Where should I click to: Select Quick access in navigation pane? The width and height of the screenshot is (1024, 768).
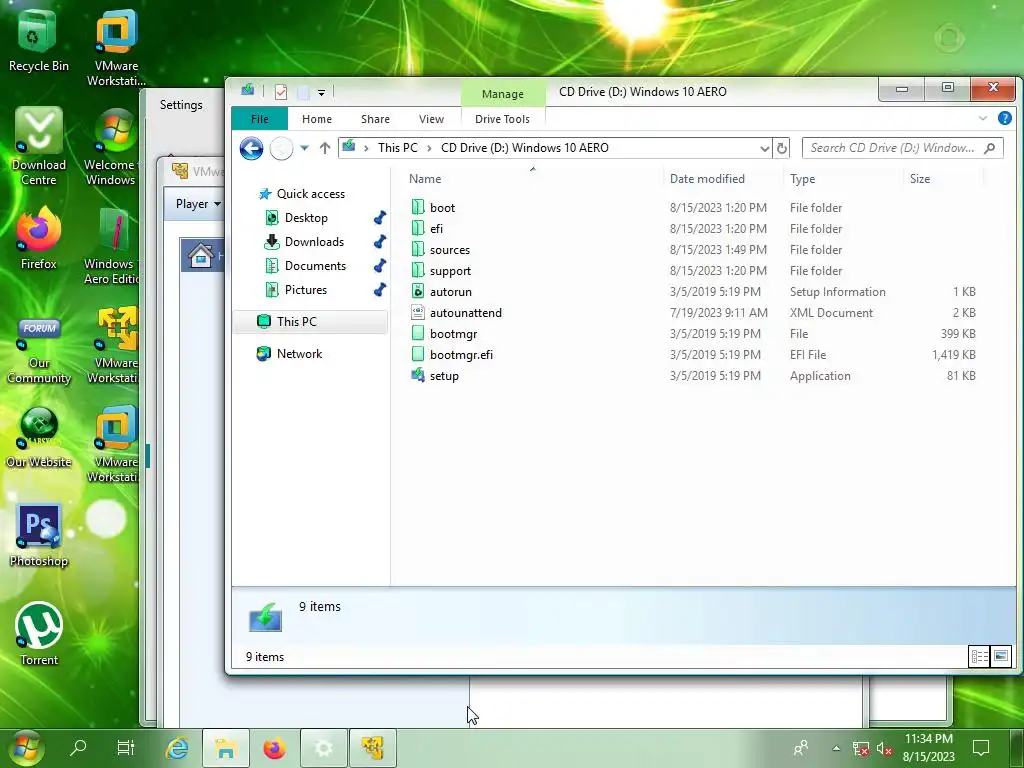tap(310, 194)
